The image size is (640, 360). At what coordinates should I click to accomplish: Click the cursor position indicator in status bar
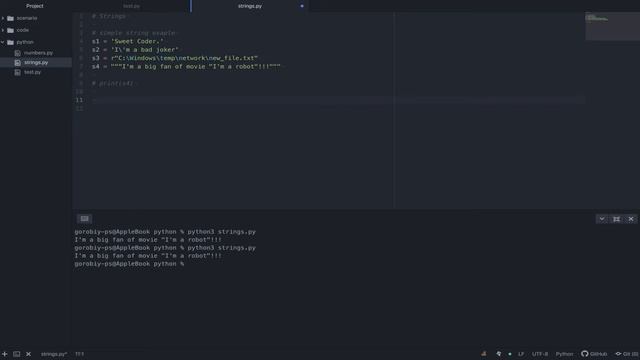(80, 354)
